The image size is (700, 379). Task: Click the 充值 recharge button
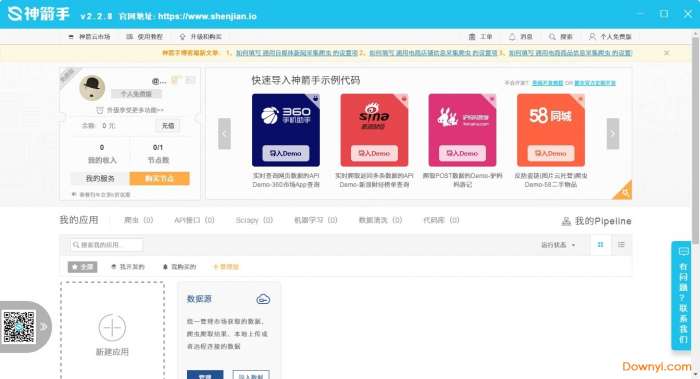[168, 126]
